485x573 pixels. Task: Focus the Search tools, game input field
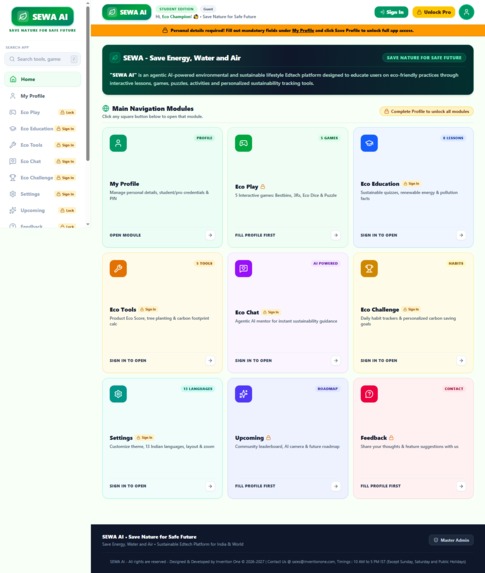pos(42,59)
